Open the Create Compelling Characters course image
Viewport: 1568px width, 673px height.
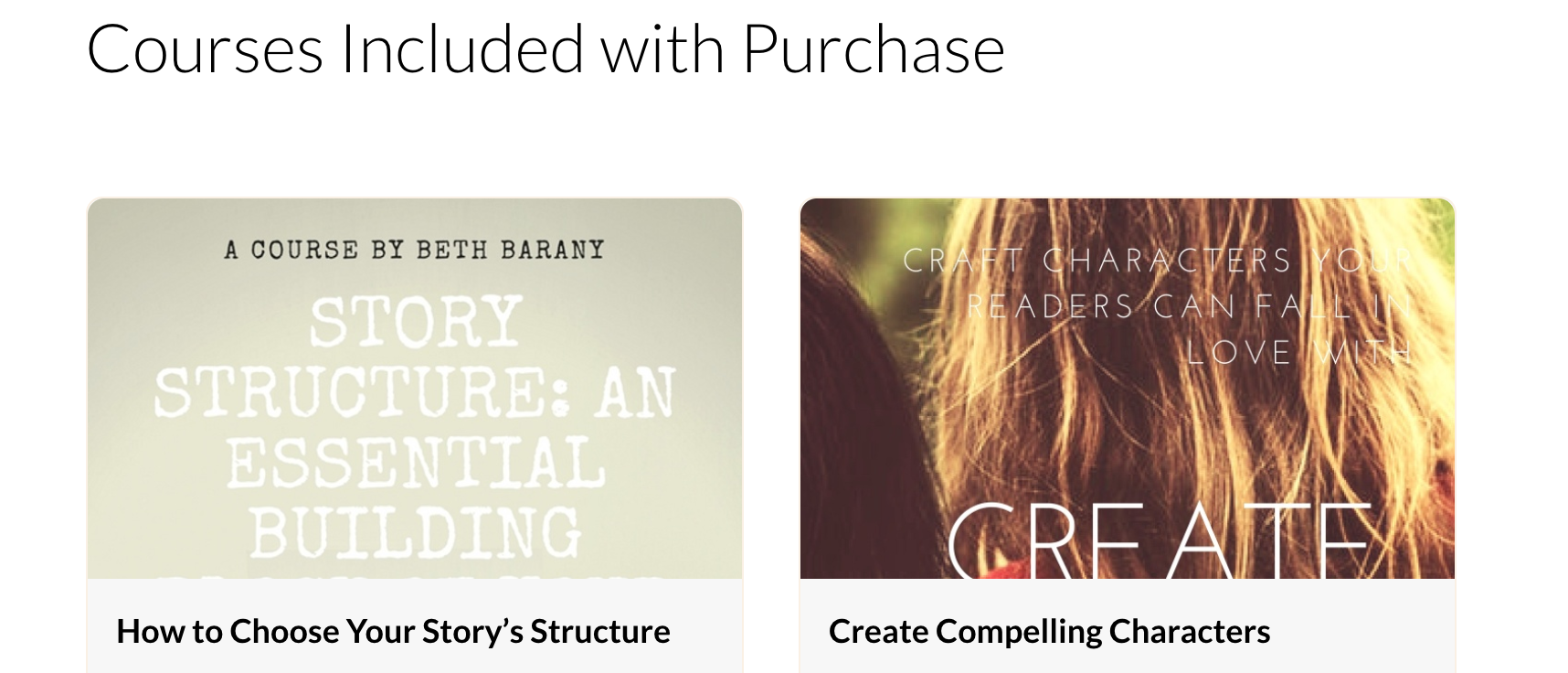click(x=1128, y=389)
